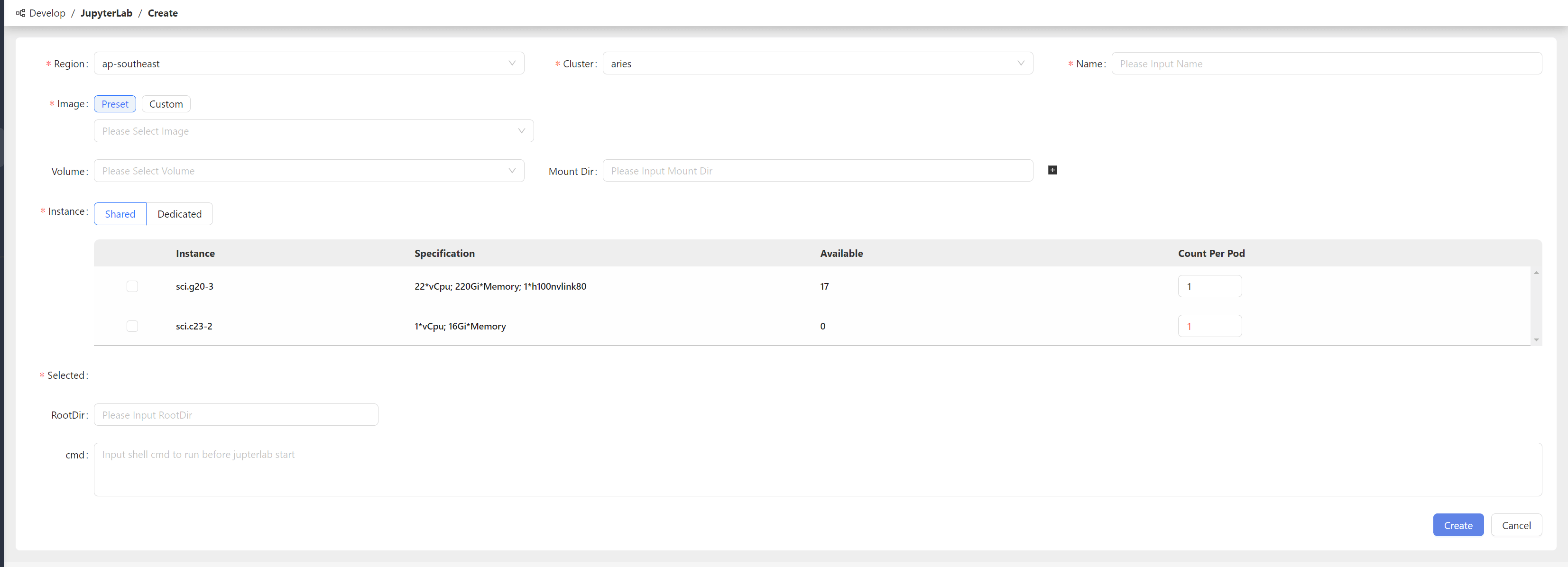Screen dimensions: 1568x567
Task: Click the Specification column header
Action: coord(444,253)
